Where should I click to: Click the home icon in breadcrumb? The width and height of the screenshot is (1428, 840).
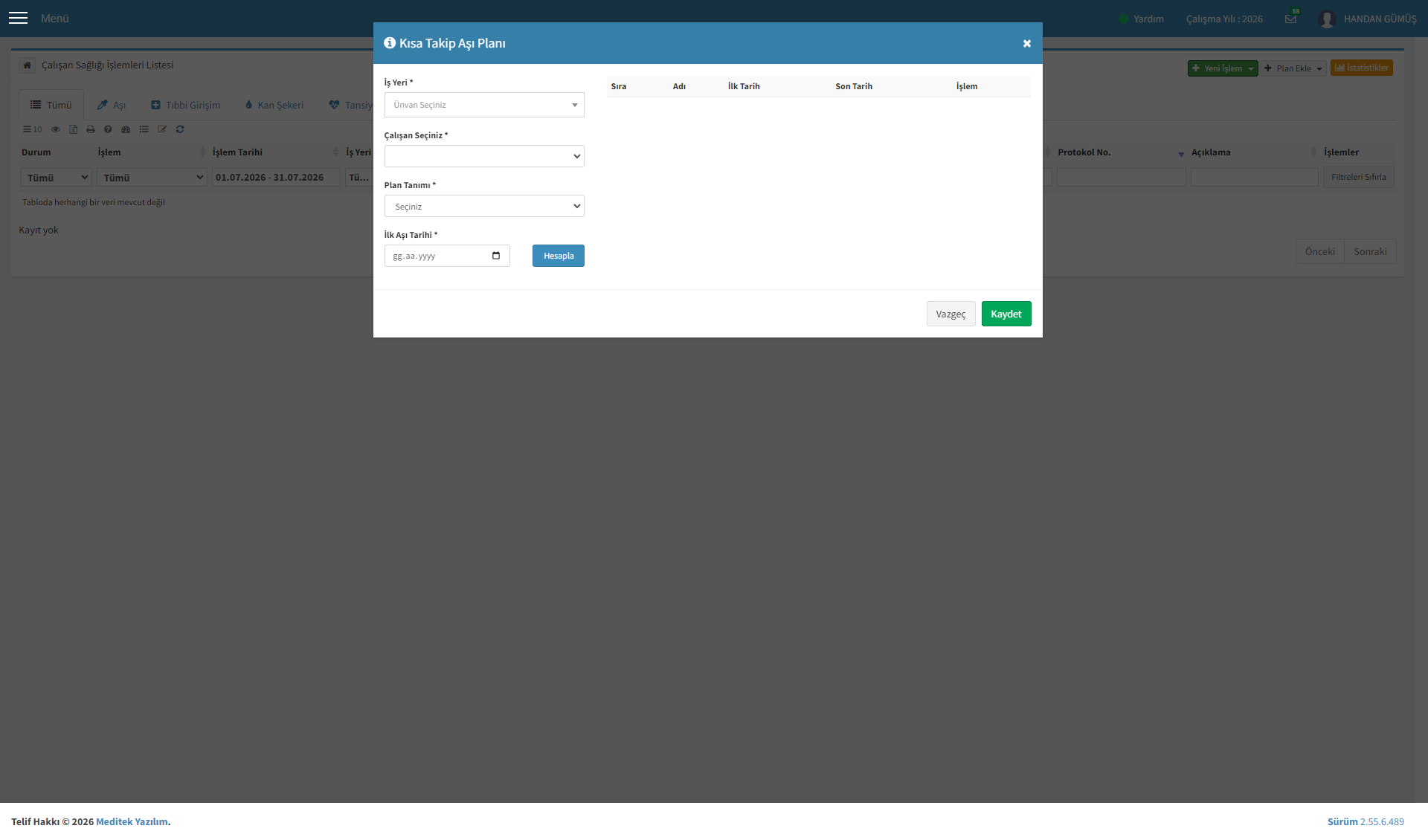coord(28,65)
